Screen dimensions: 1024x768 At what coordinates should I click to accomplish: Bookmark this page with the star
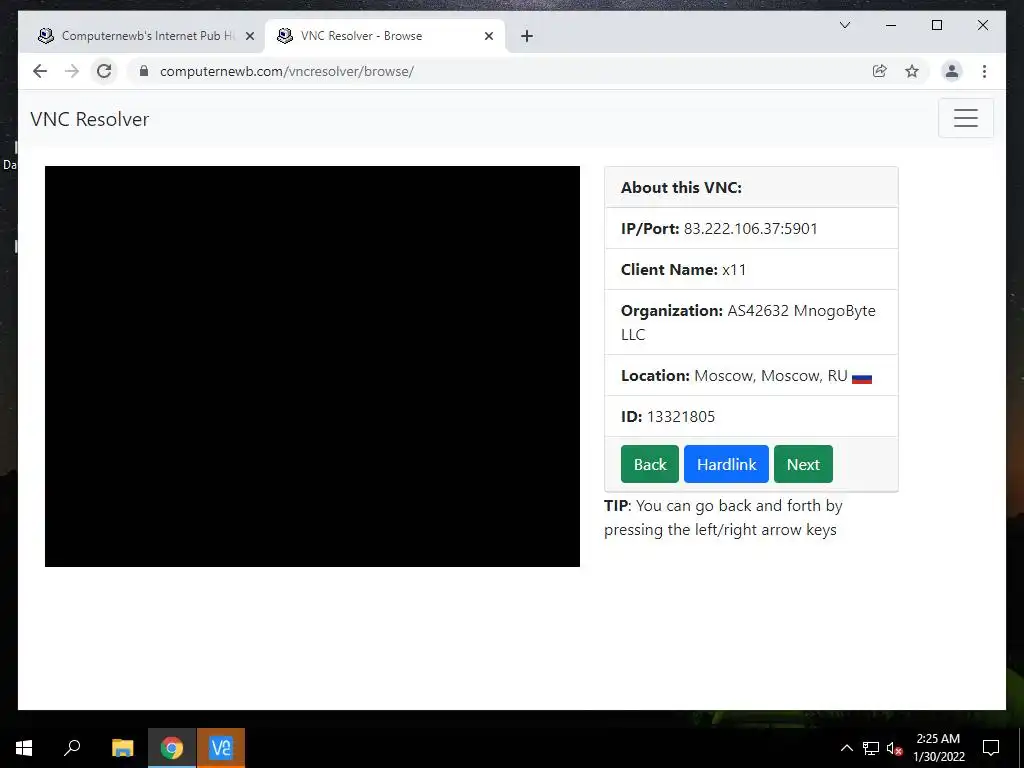coord(912,71)
